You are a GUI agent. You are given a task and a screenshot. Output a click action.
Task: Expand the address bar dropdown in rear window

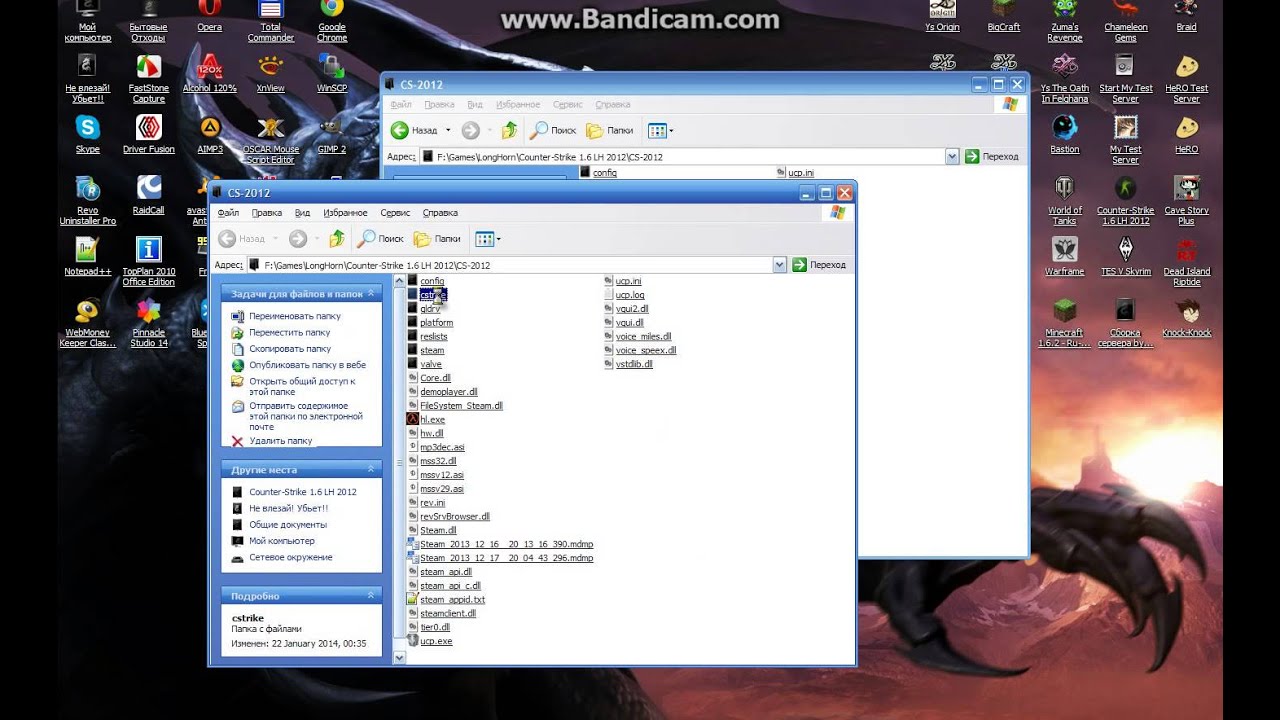click(952, 157)
